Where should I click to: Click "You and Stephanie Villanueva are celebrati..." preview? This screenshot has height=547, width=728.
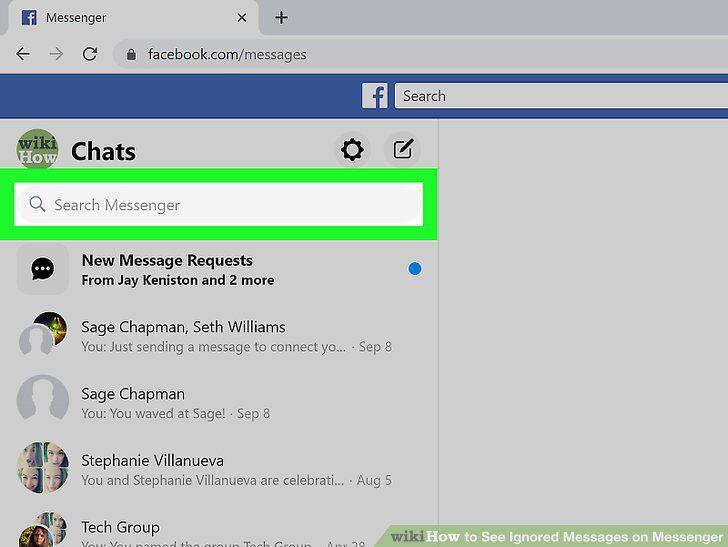click(213, 481)
